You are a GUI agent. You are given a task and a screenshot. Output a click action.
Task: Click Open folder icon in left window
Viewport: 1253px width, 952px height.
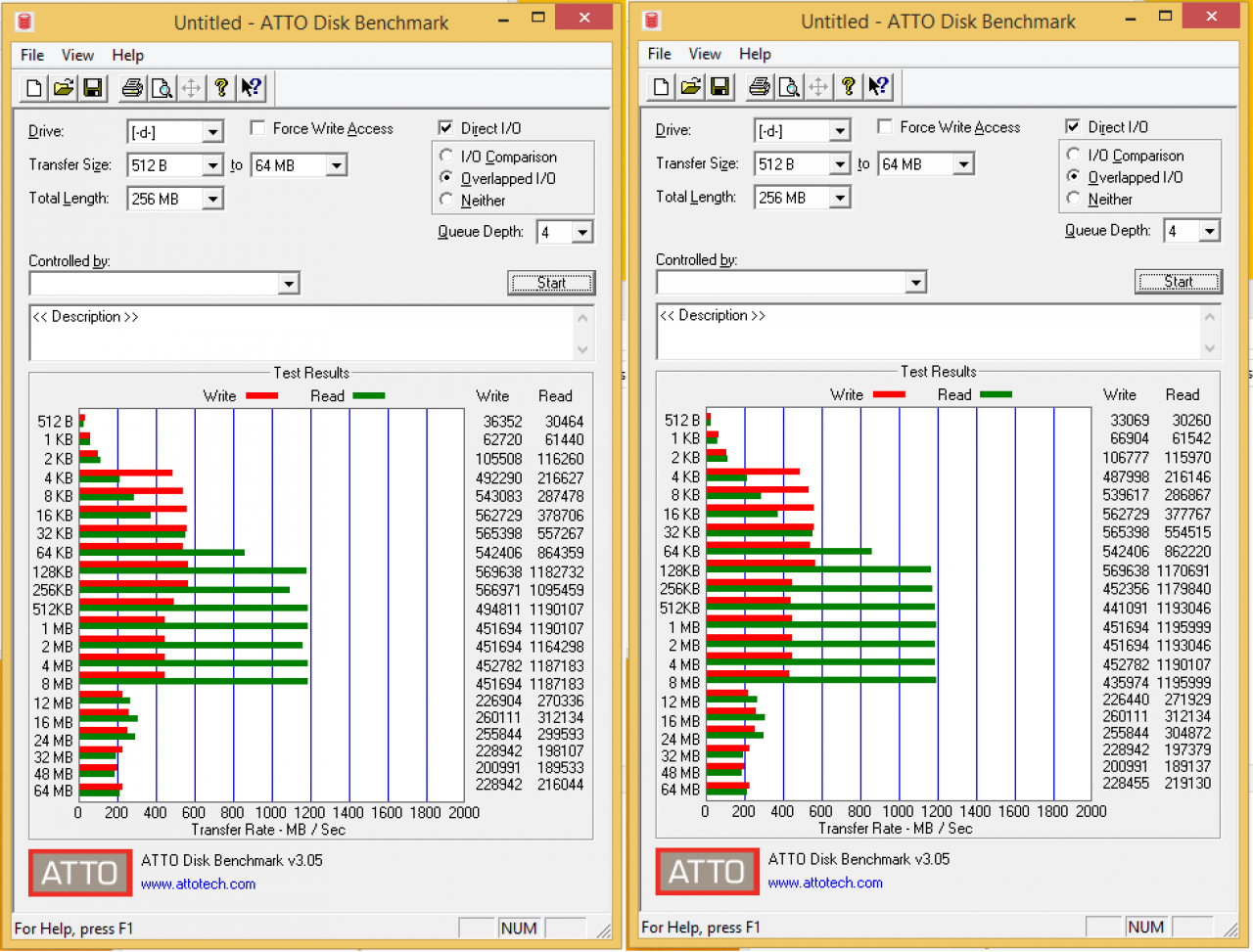[64, 88]
